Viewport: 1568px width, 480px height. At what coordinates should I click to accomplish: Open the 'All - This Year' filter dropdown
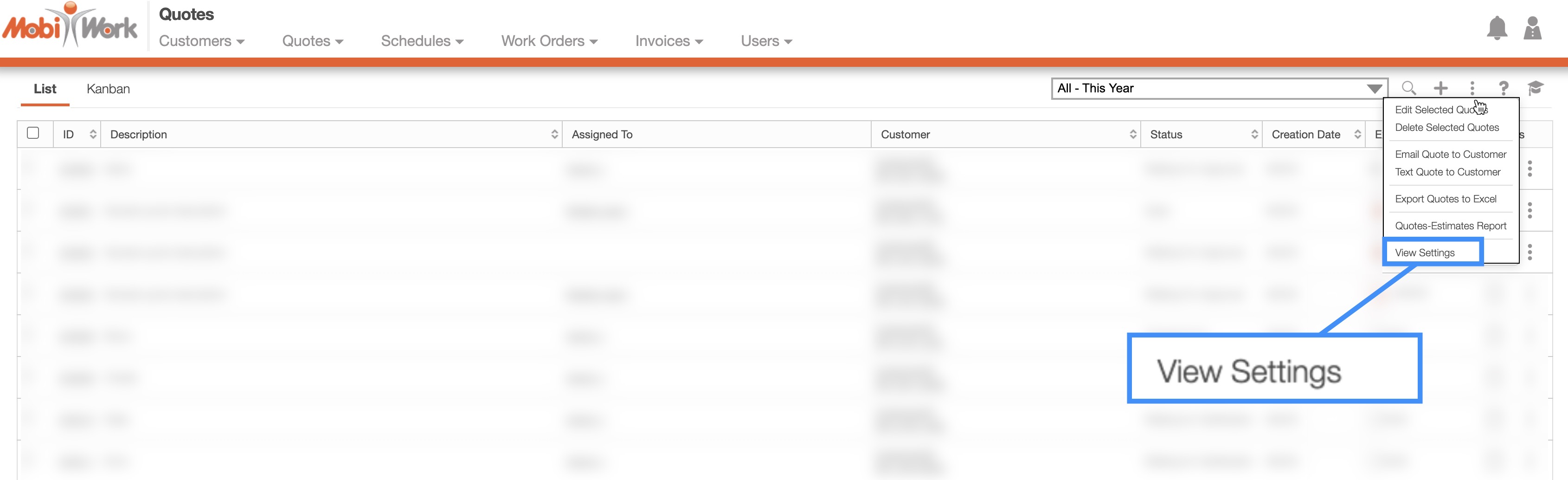1219,88
